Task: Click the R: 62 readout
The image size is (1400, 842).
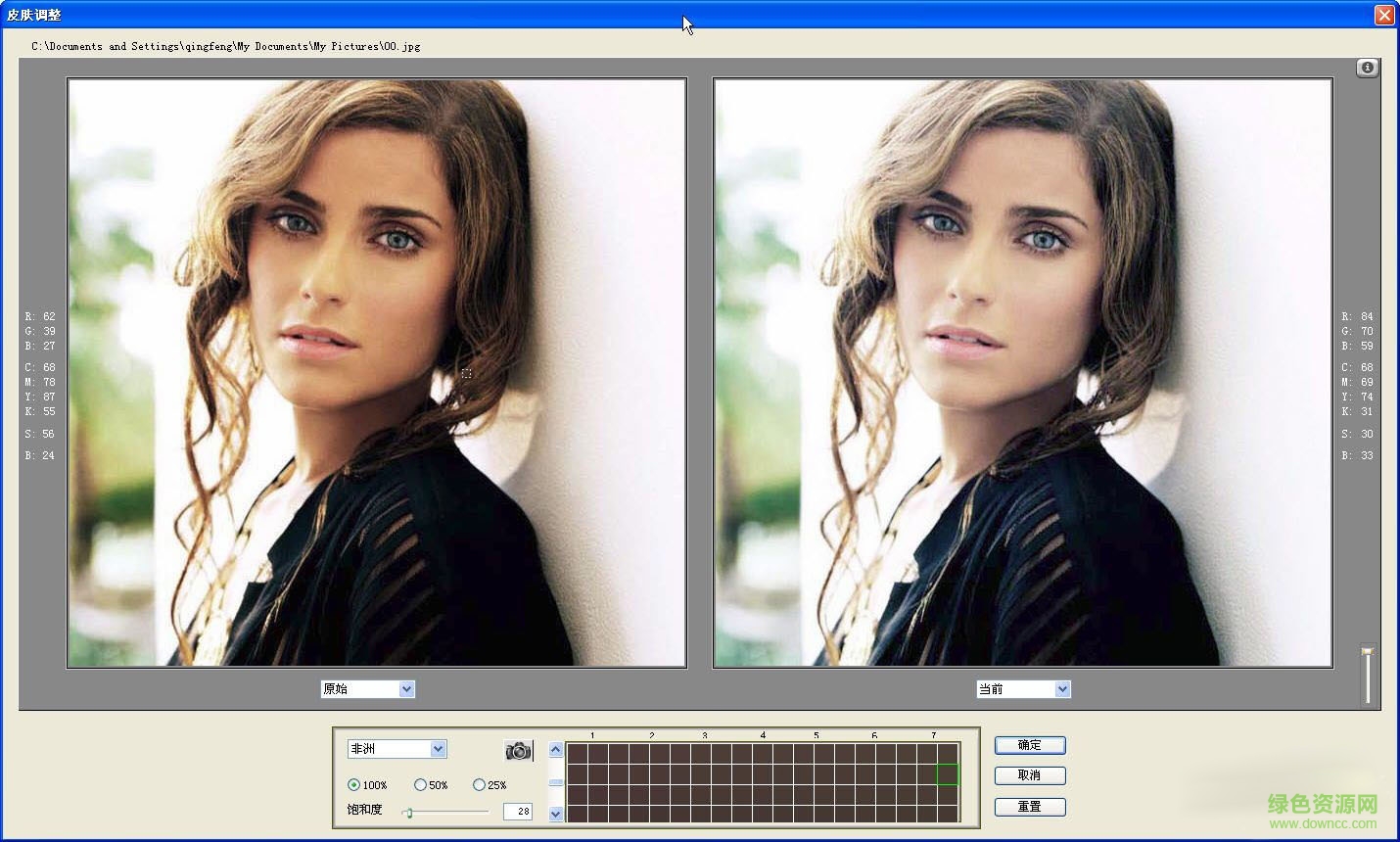Action: tap(40, 316)
